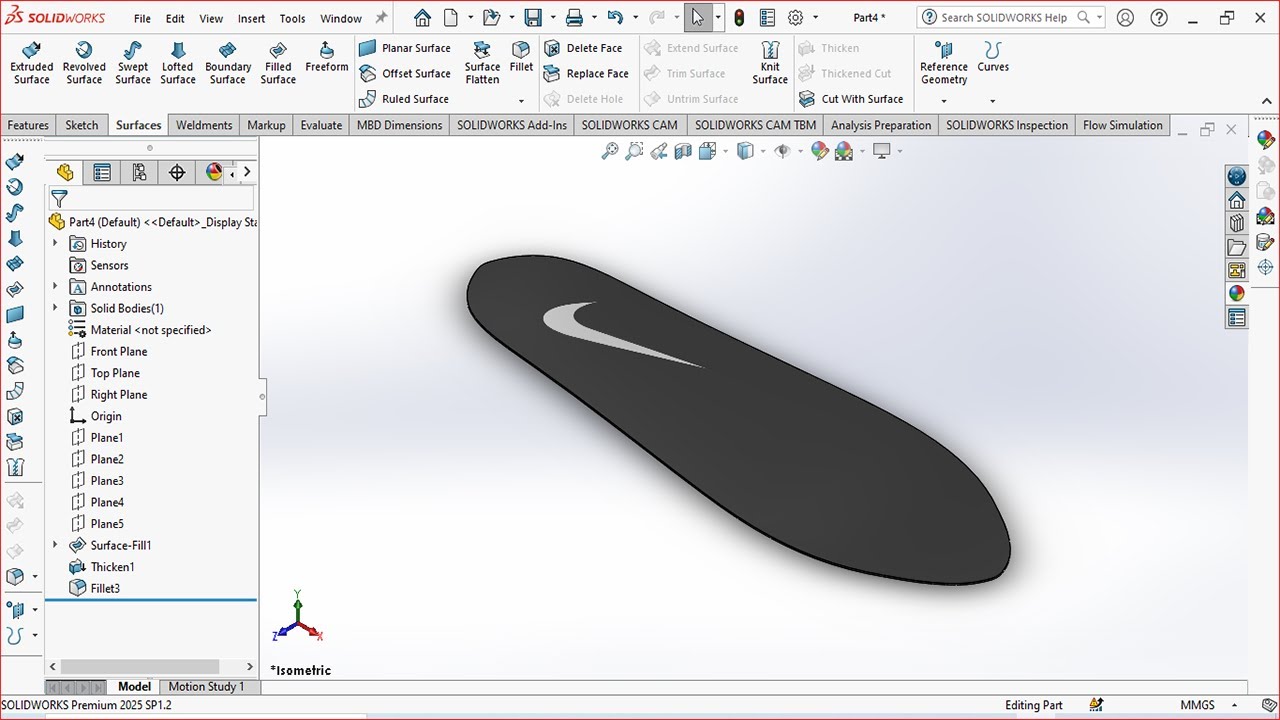Open the Options dropdown arrow
This screenshot has width=1280, height=720.
[815, 18]
